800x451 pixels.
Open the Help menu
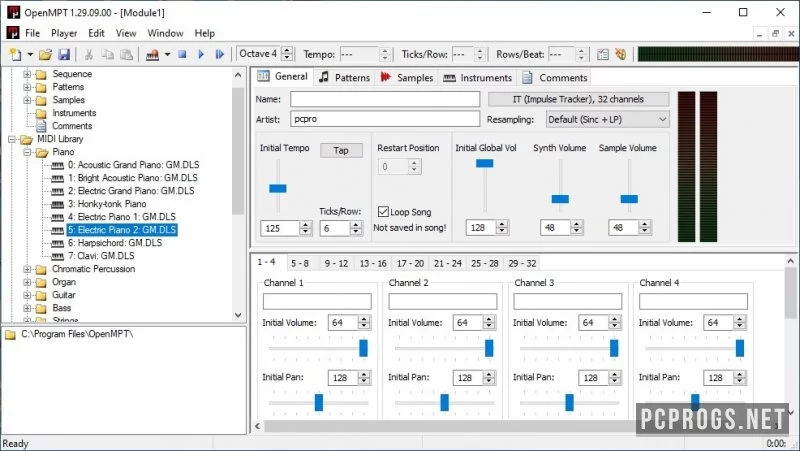click(x=204, y=33)
